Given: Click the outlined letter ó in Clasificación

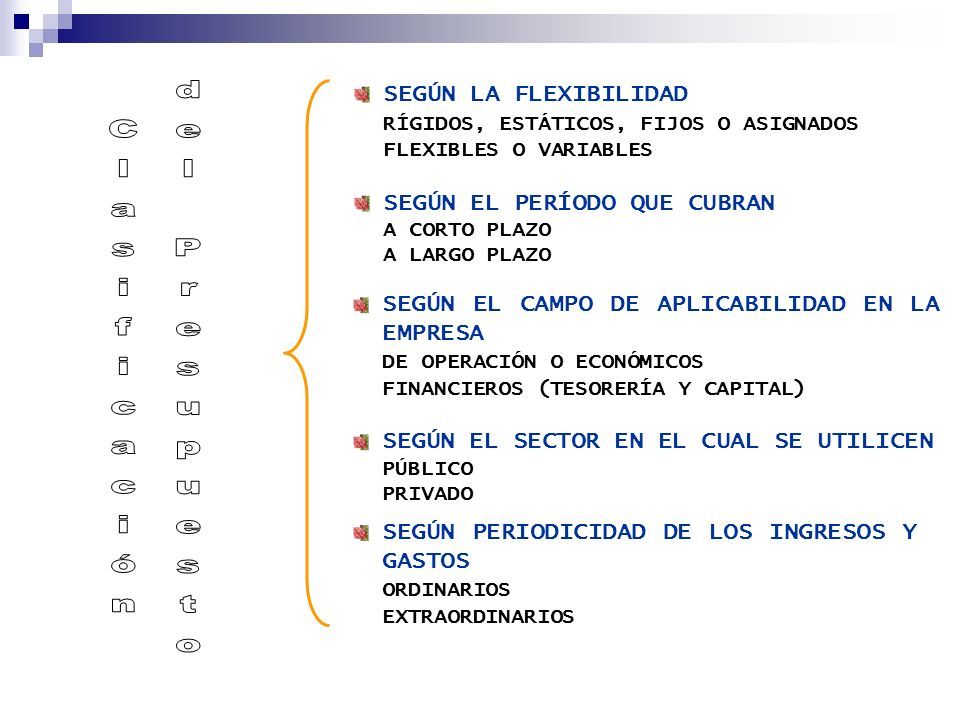Looking at the screenshot, I should 123,563.
